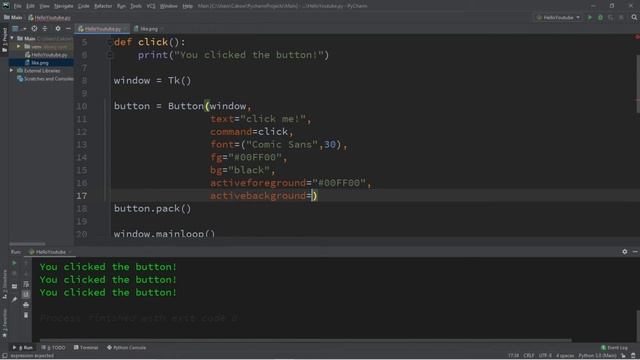This screenshot has height=360, width=640.
Task: Click CRLF line separator in status bar
Action: [529, 356]
